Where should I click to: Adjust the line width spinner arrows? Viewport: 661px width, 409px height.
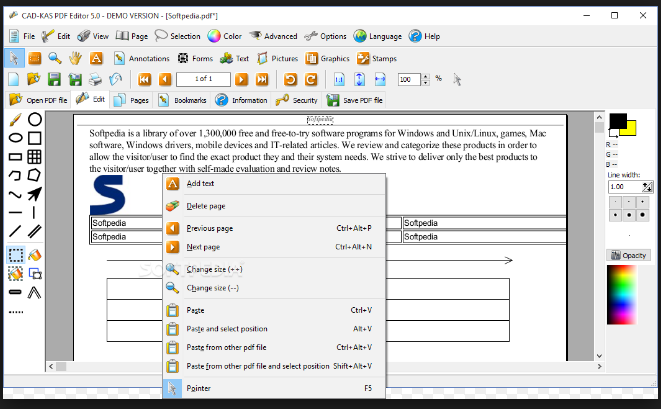648,186
